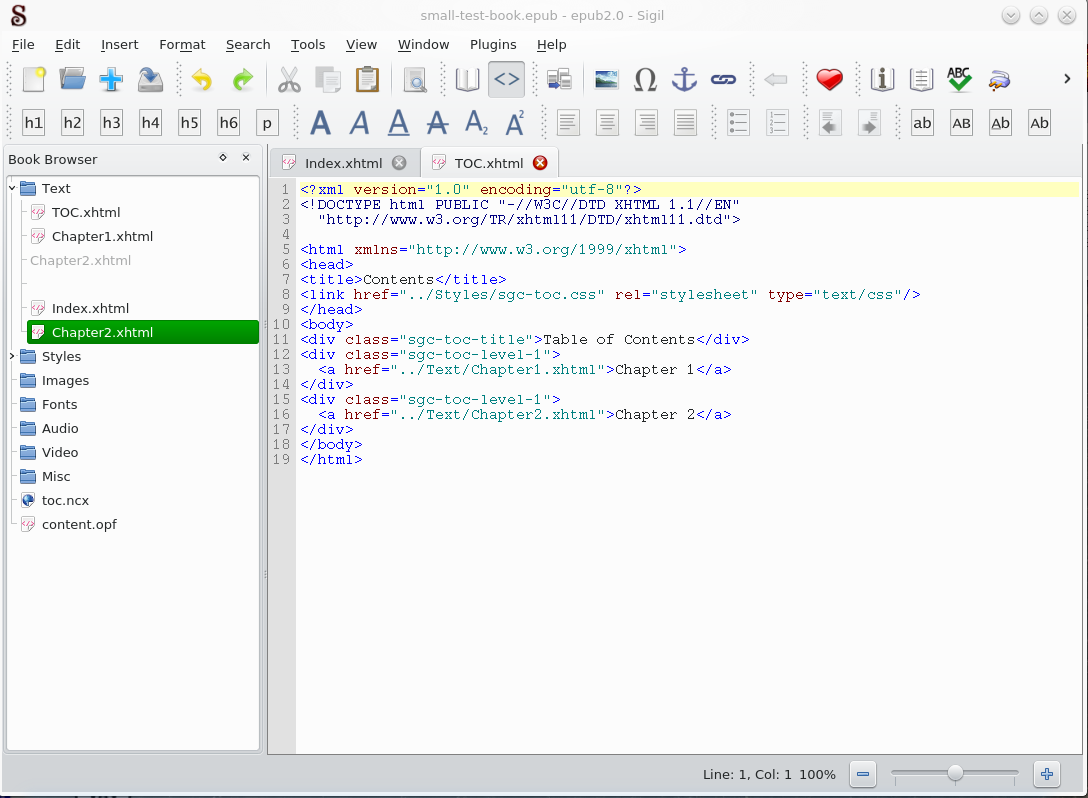The width and height of the screenshot is (1088, 798).
Task: Click the Insert ID anchor icon
Action: click(x=684, y=80)
